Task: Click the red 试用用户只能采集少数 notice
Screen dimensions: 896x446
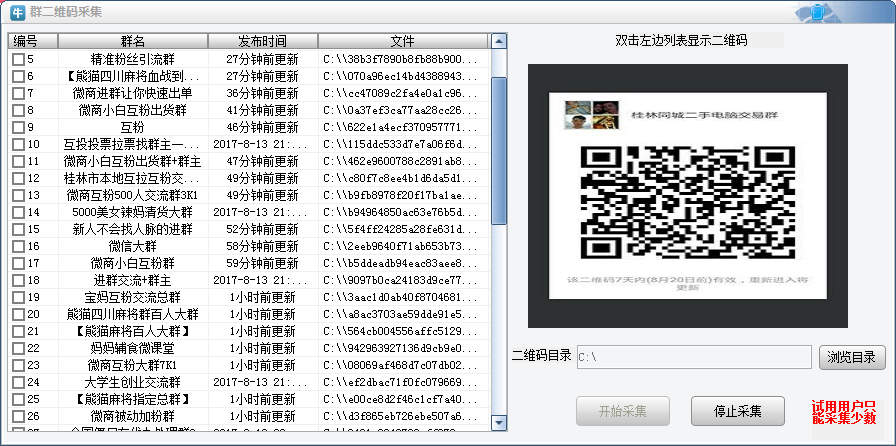Action: click(x=844, y=413)
